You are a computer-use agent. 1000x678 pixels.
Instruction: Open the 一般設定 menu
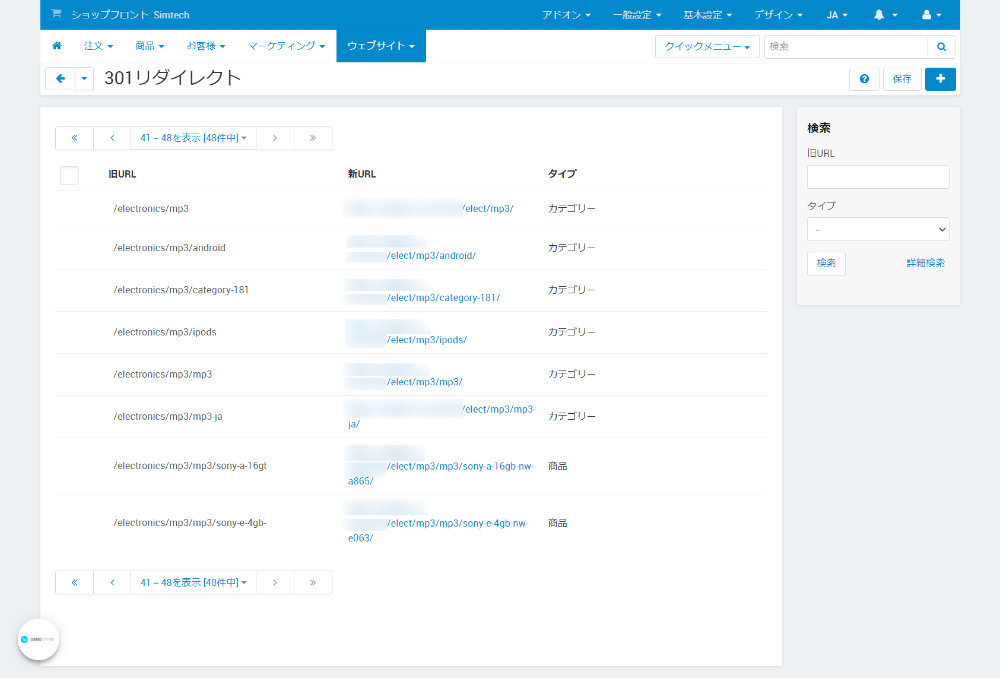636,15
